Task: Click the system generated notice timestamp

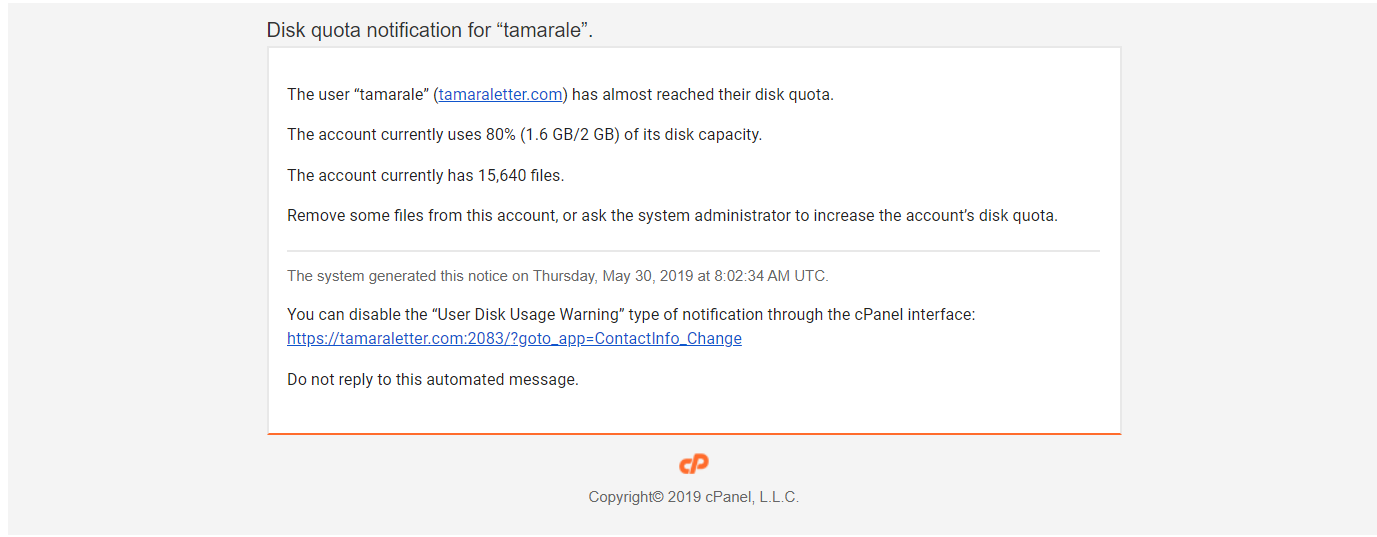Action: 558,276
